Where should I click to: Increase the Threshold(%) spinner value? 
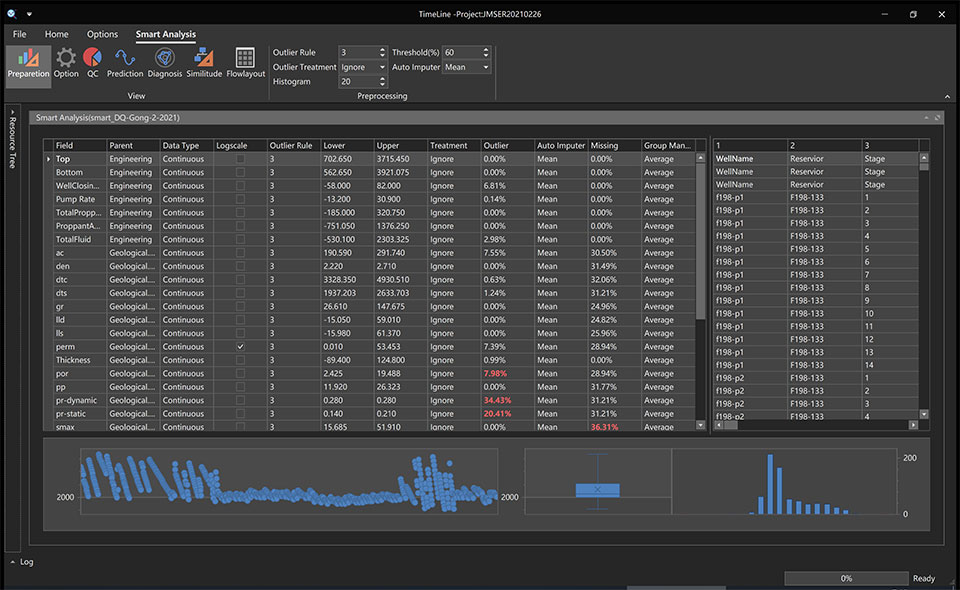[x=486, y=50]
